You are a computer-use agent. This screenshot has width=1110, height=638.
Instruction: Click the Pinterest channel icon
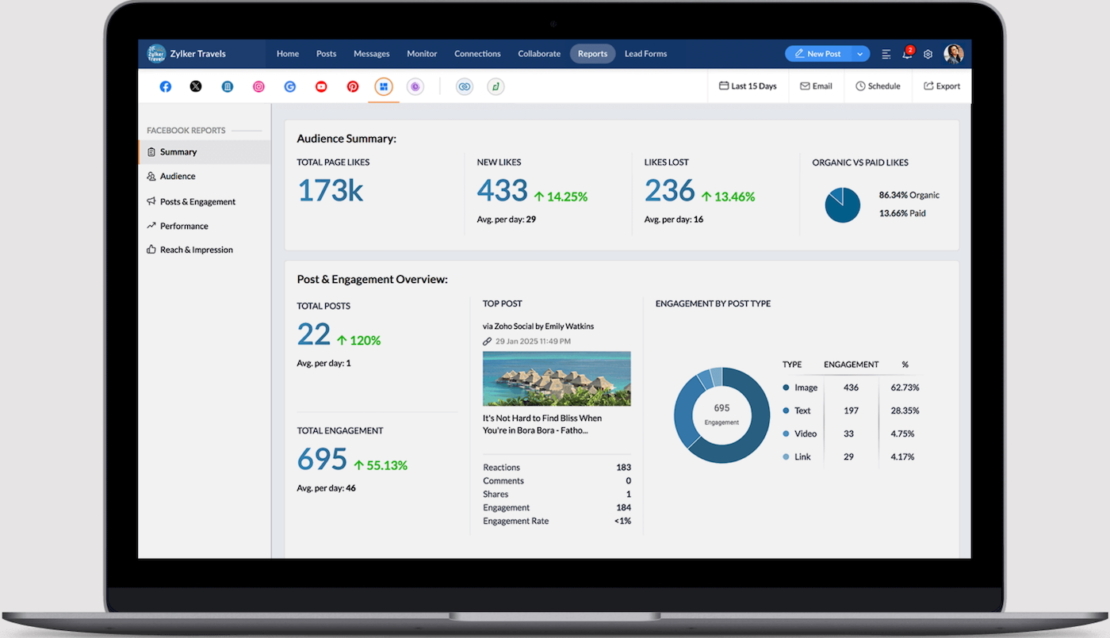click(x=352, y=86)
